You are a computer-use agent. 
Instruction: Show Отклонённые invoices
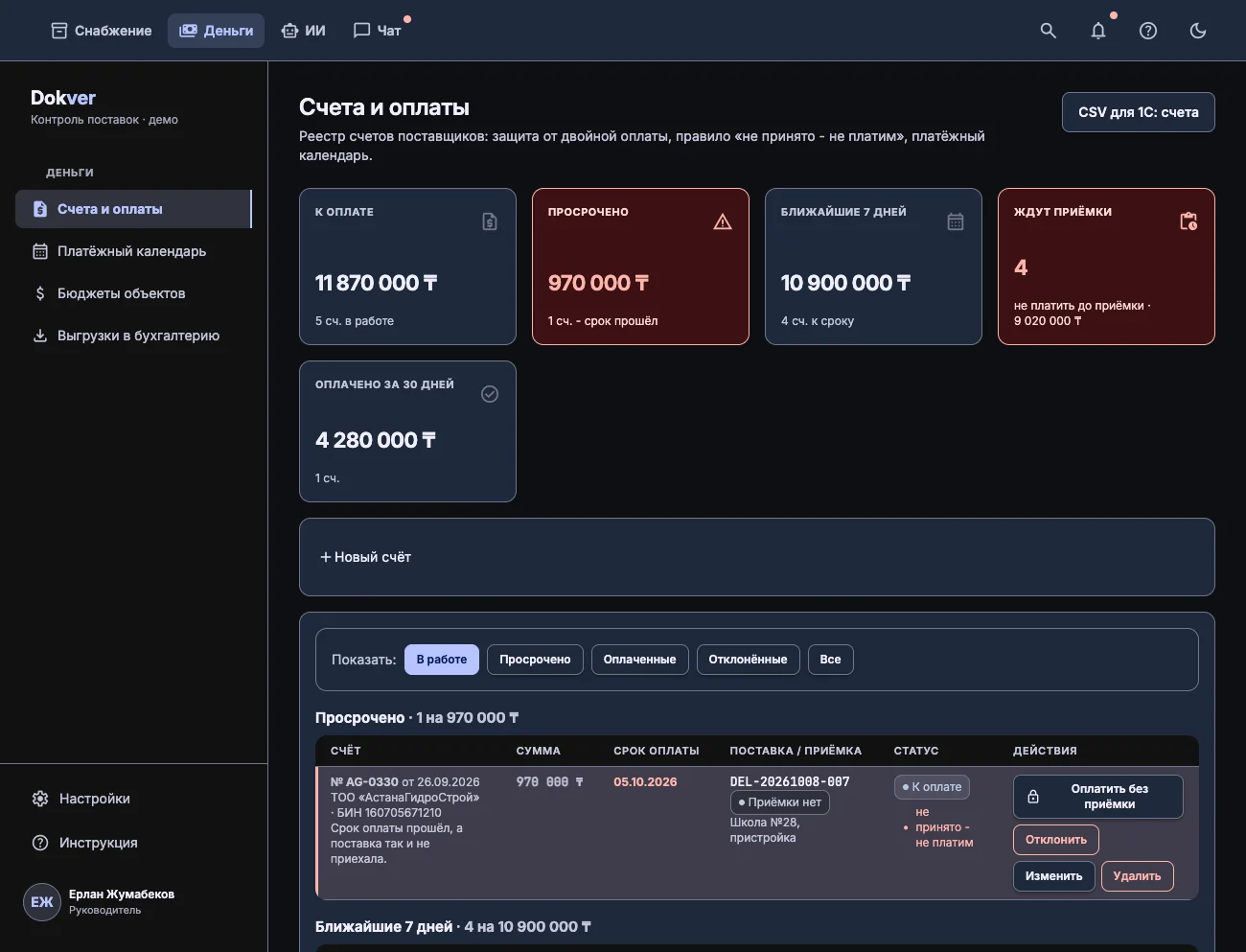tap(749, 660)
